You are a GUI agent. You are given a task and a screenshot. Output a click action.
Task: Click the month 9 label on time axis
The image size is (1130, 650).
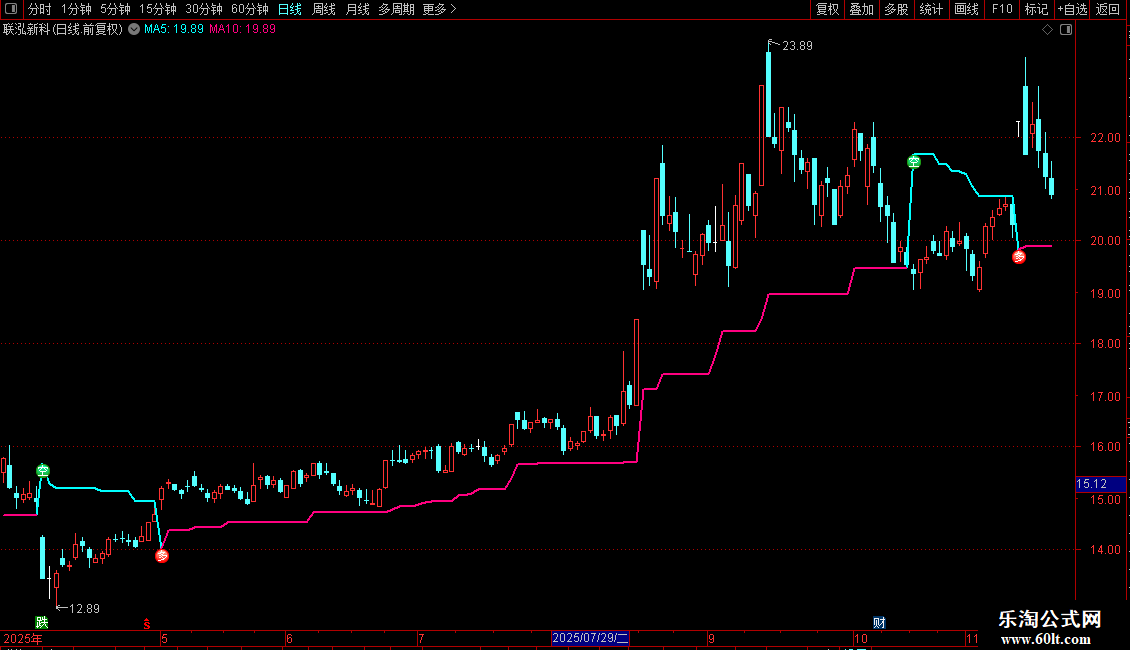coord(711,638)
